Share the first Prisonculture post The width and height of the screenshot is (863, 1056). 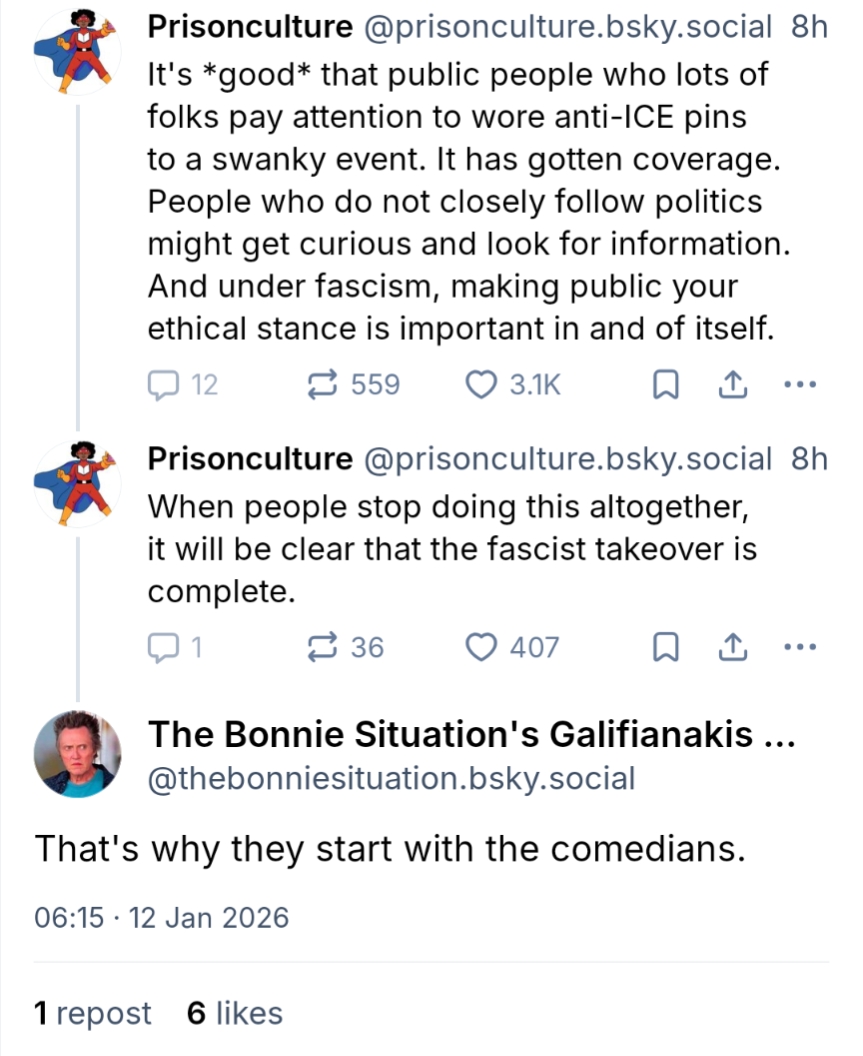[x=731, y=385]
